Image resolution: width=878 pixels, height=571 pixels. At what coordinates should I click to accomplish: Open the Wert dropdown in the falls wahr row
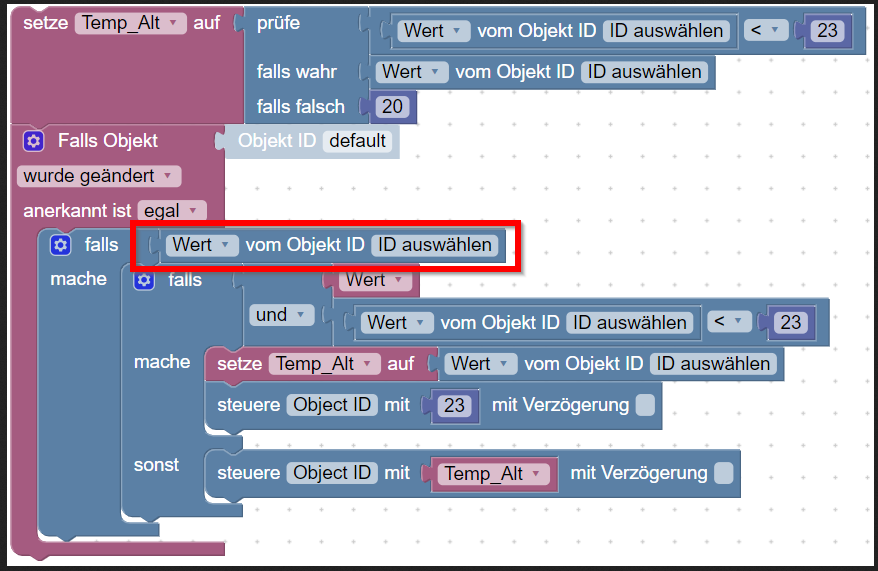412,72
